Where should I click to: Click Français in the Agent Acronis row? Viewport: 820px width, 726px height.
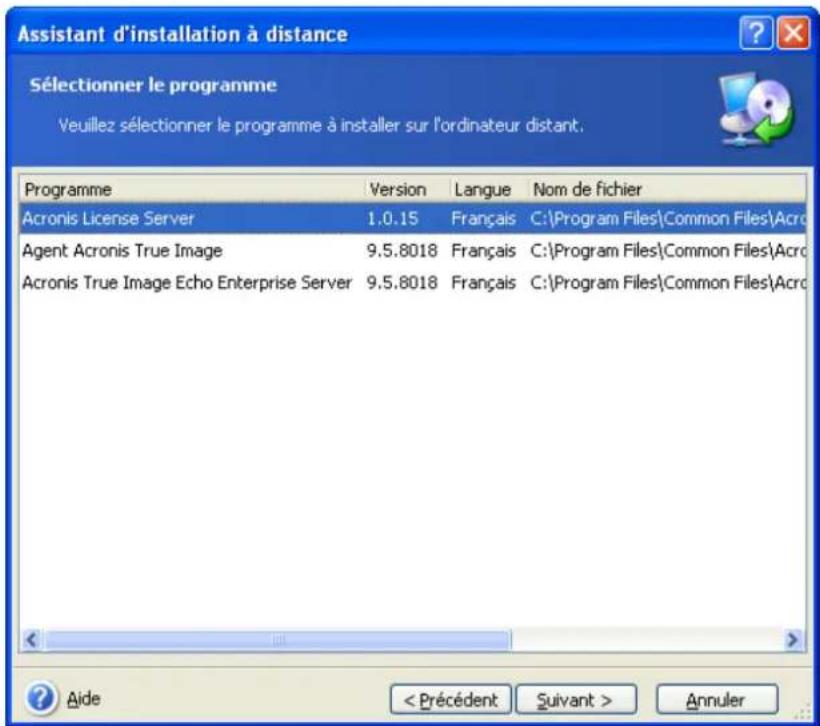483,251
